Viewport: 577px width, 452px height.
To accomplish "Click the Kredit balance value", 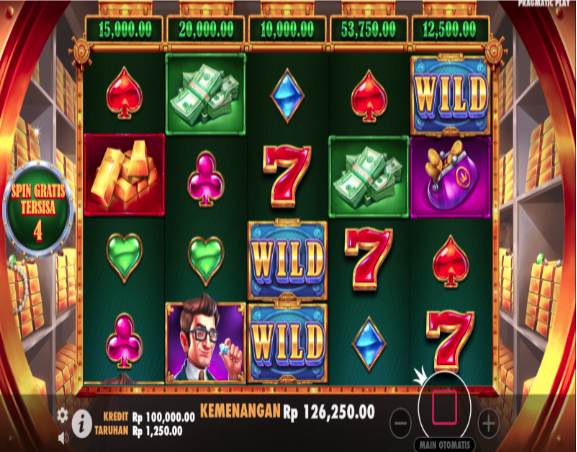I will coord(164,417).
